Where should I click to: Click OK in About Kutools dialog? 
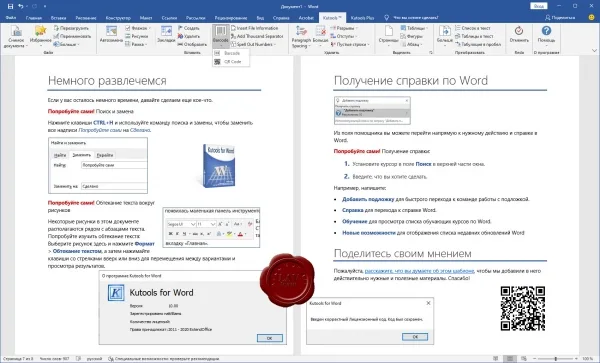tap(270, 338)
